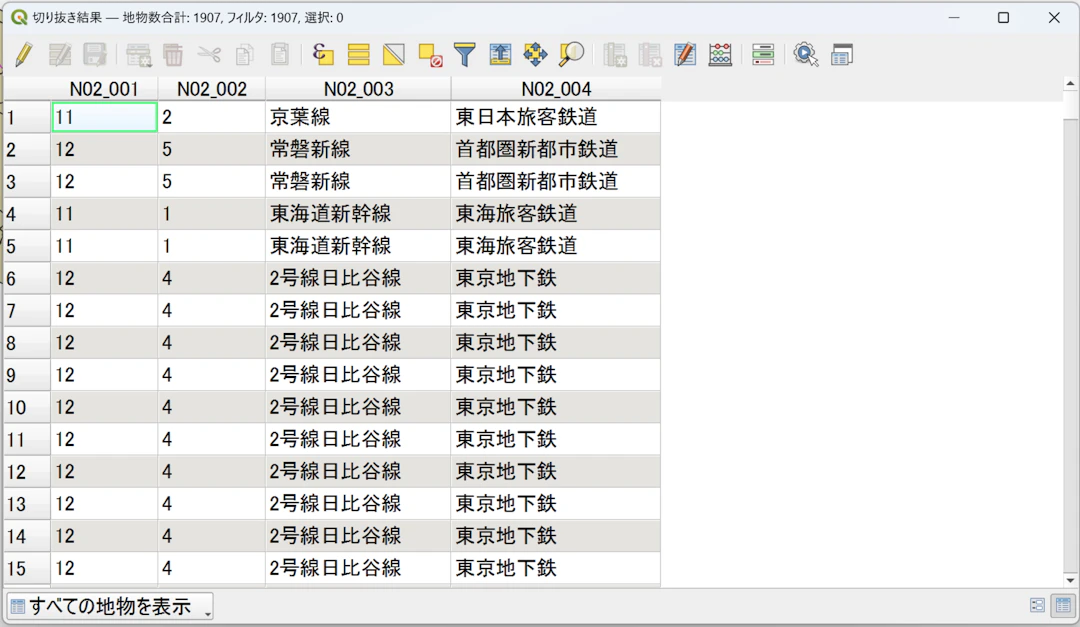Open the すべての地物を表示 filter dropdown
Screen dimensions: 1080x627
[x=110, y=606]
